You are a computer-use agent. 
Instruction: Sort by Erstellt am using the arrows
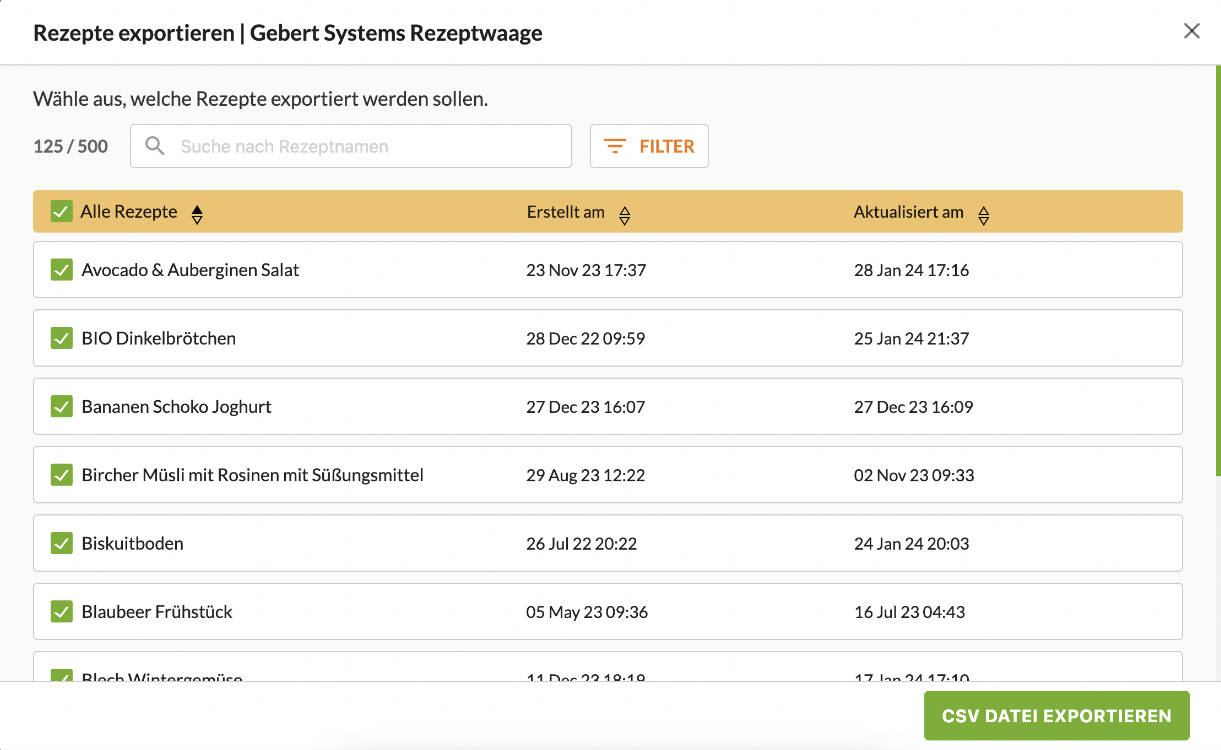click(x=624, y=215)
